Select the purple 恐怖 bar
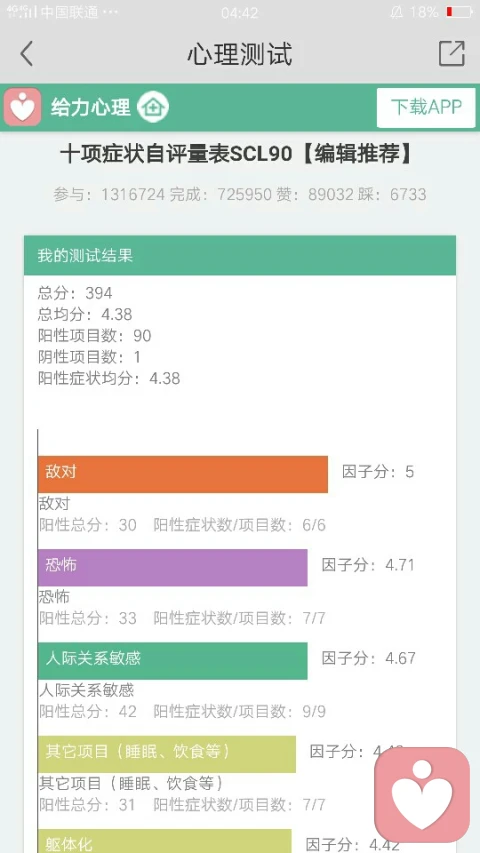Image resolution: width=480 pixels, height=853 pixels. 173,567
